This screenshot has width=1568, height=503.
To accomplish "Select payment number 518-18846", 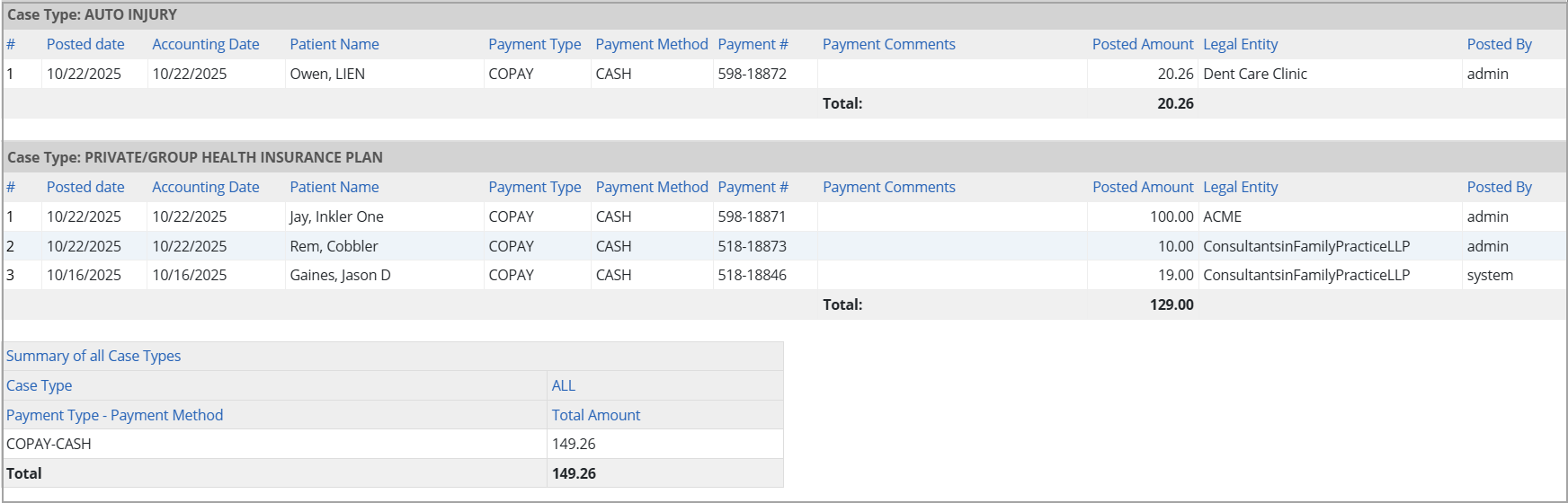I will (752, 275).
